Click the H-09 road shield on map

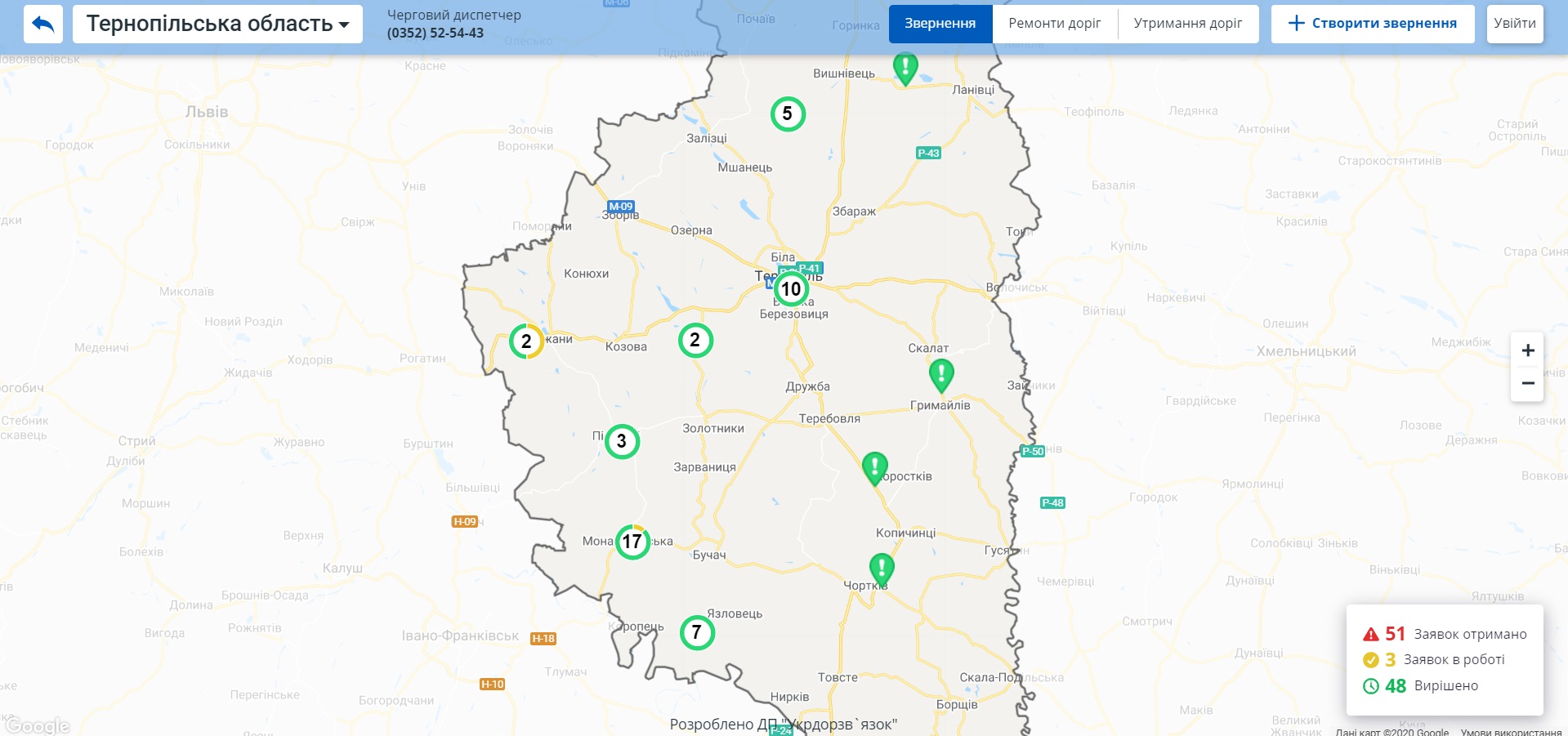coord(465,521)
